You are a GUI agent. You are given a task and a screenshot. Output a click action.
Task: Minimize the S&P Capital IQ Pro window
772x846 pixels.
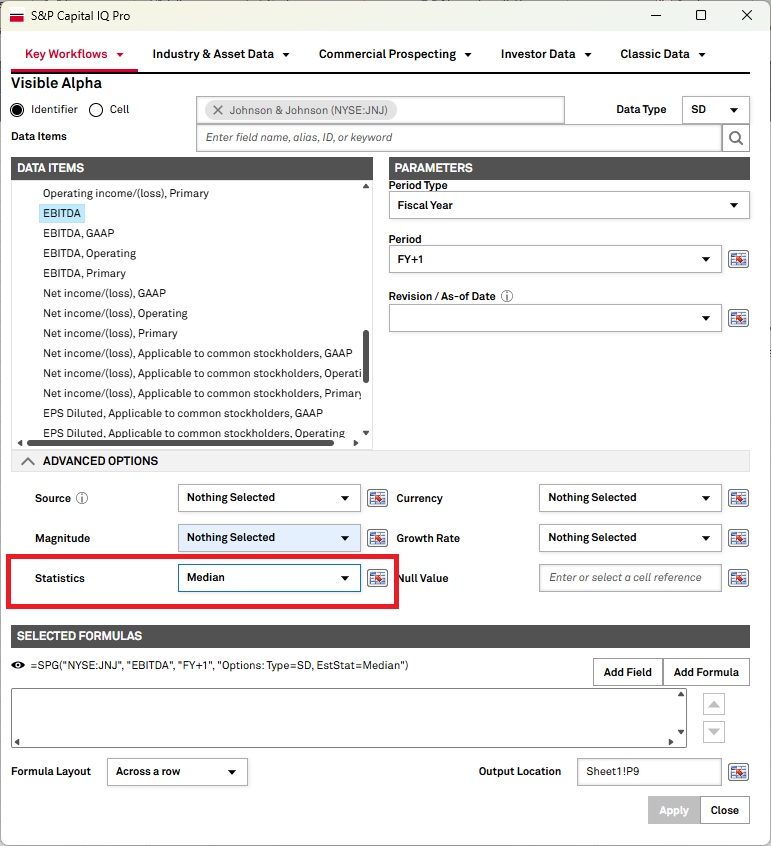(655, 15)
